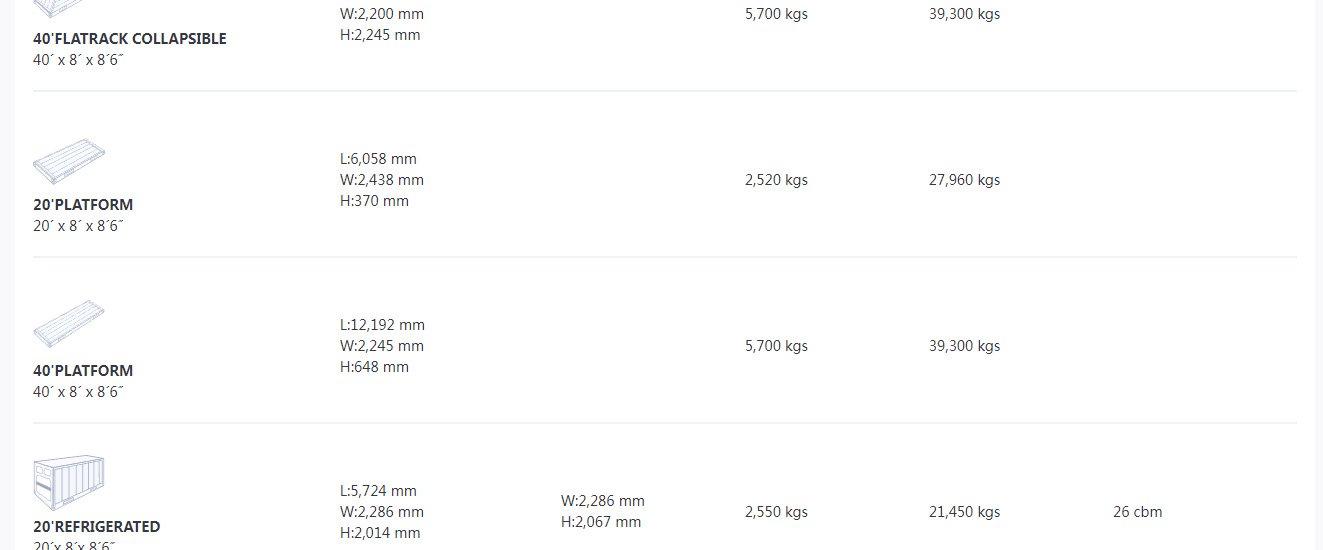Screen dimensions: 1323x550
Task: Click the 2,520 kgs tare weight value
Action: 776,180
